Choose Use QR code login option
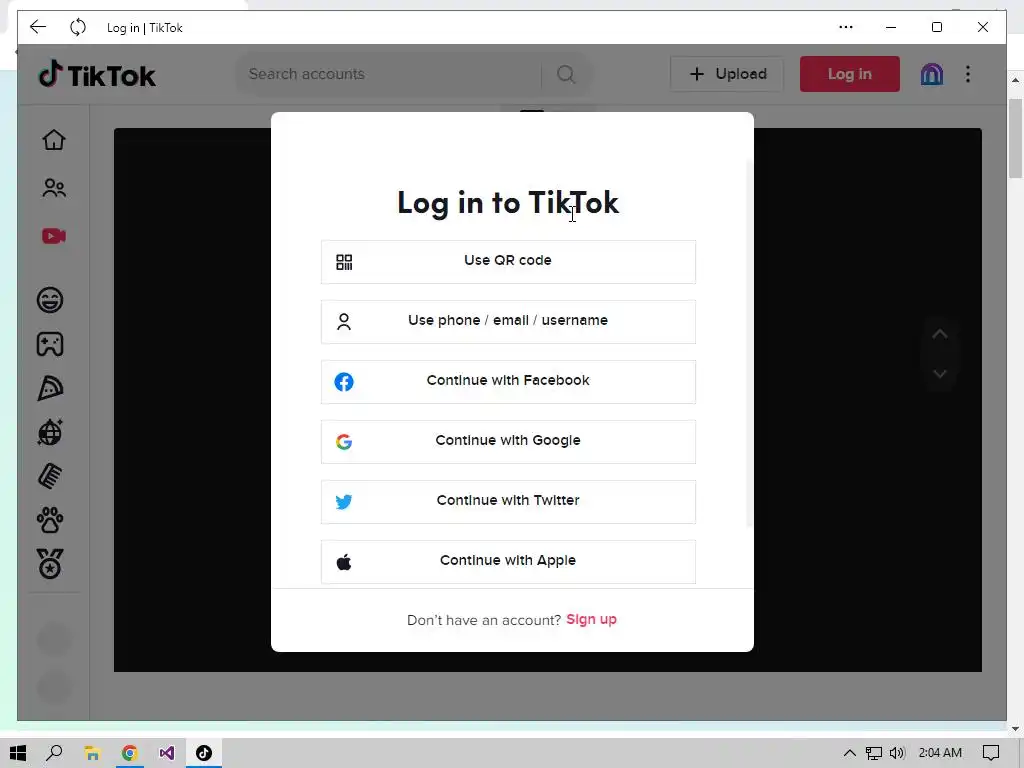Image resolution: width=1024 pixels, height=768 pixels. click(508, 262)
